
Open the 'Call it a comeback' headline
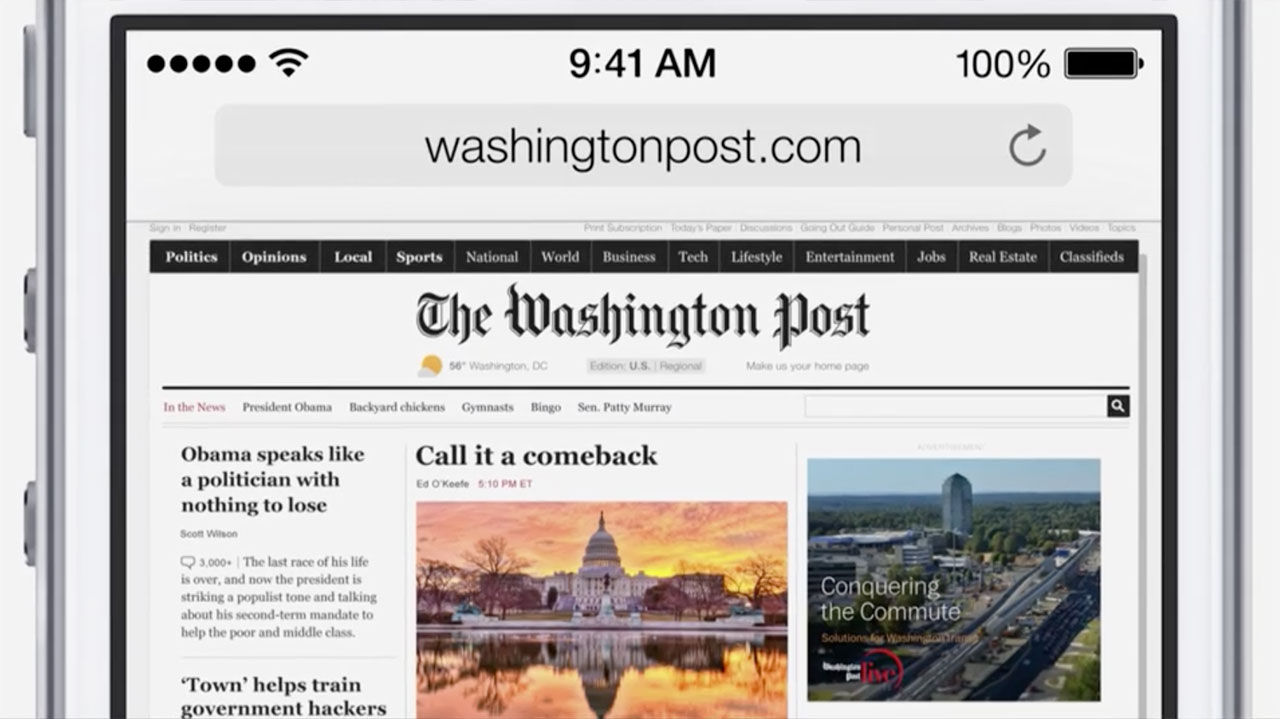point(536,456)
